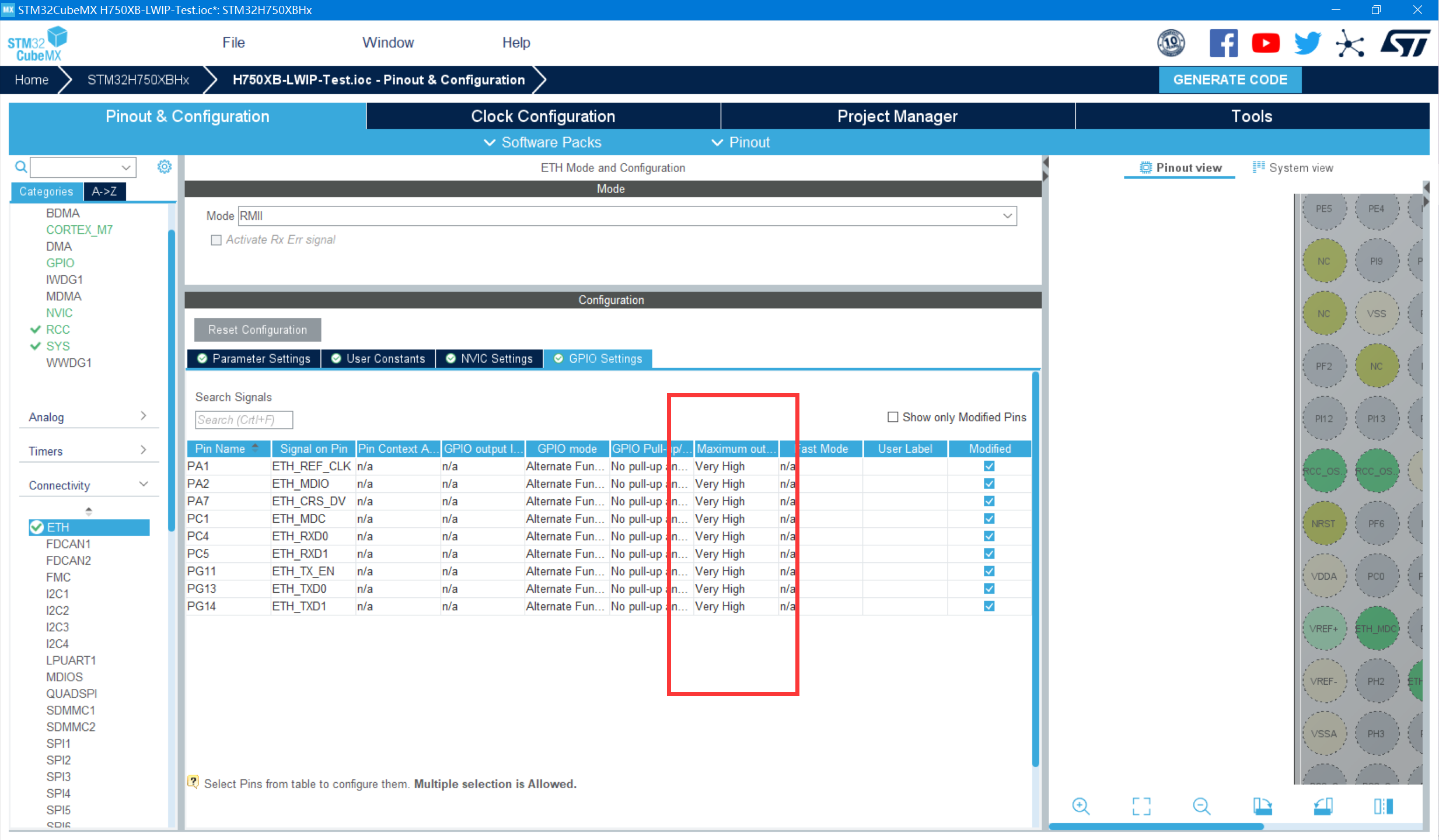This screenshot has height=840, width=1439.
Task: Click the Reset Configuration button
Action: coord(257,330)
